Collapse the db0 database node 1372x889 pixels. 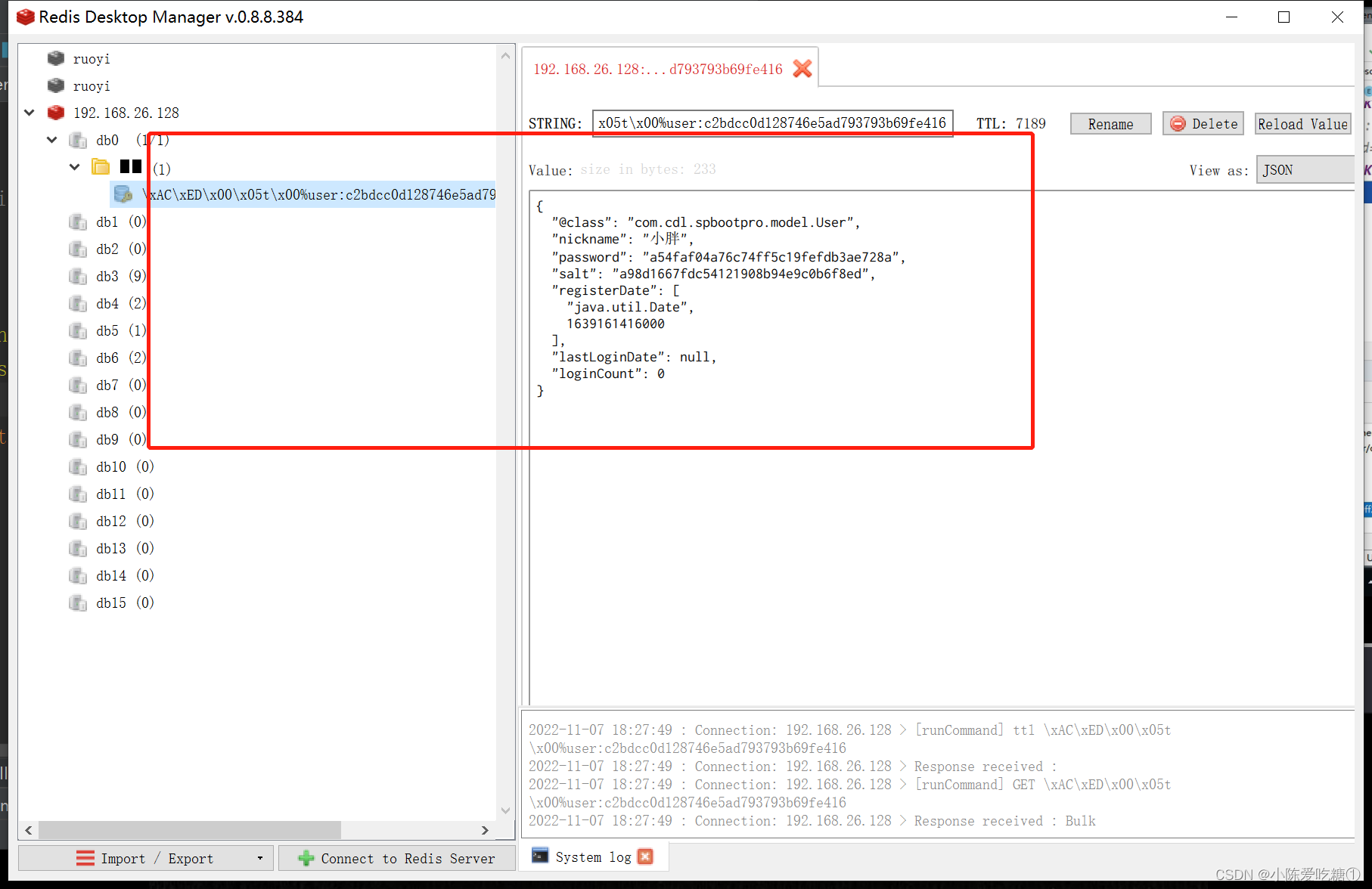click(x=51, y=140)
